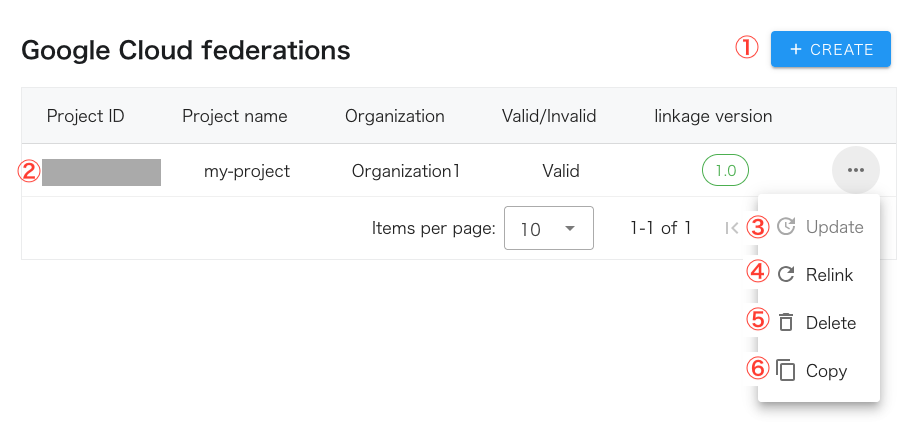Click the my-project cell
The image size is (912, 425).
point(247,171)
